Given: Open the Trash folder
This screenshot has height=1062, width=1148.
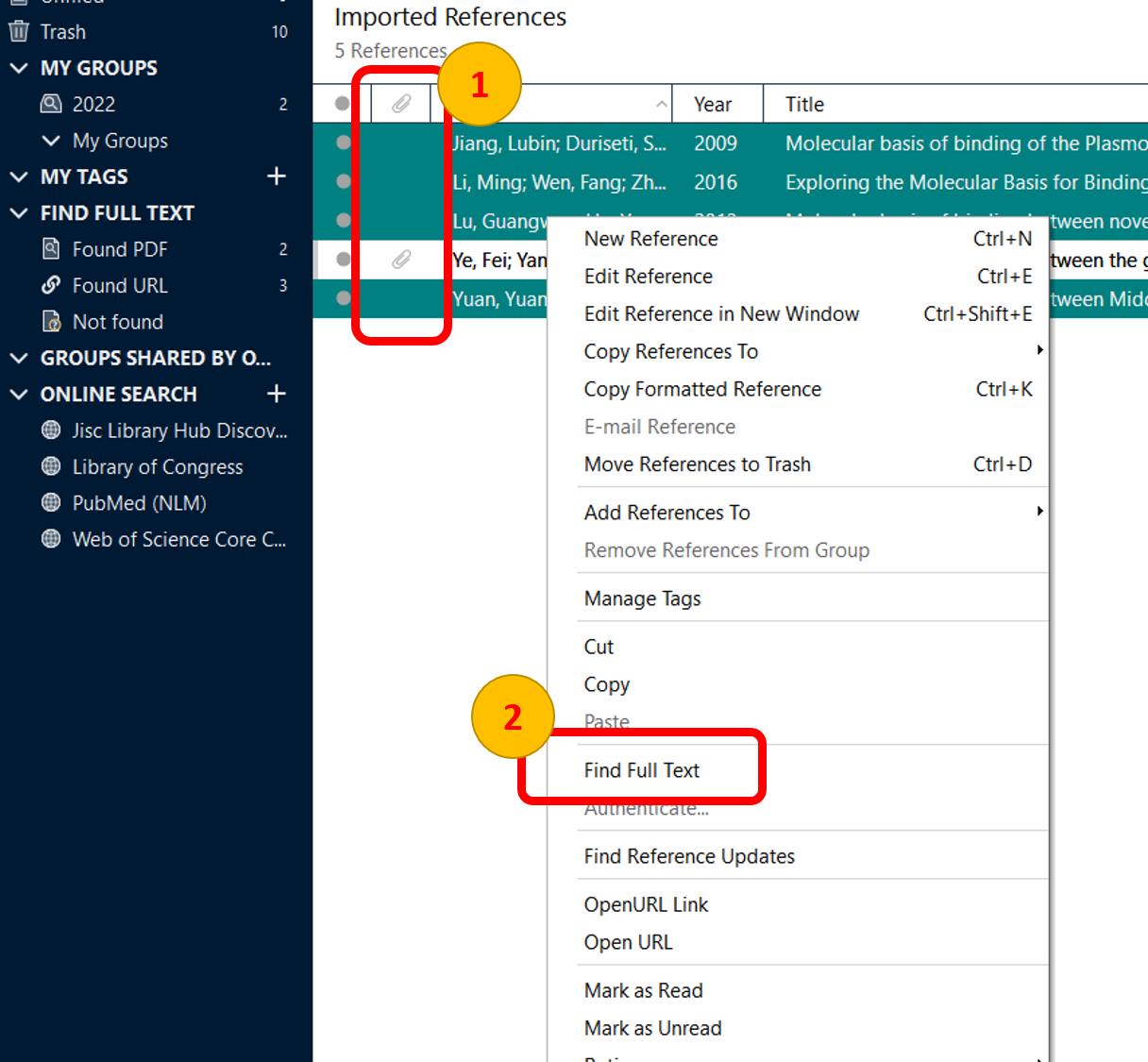Looking at the screenshot, I should pyautogui.click(x=62, y=32).
